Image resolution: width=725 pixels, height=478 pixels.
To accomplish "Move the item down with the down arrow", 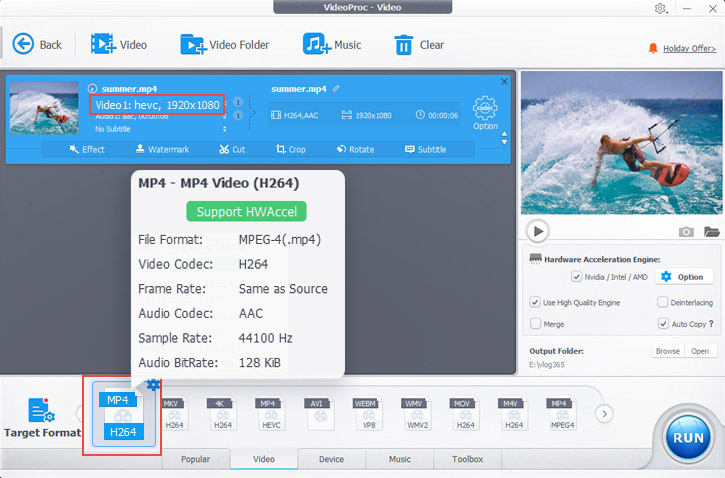I will click(504, 142).
